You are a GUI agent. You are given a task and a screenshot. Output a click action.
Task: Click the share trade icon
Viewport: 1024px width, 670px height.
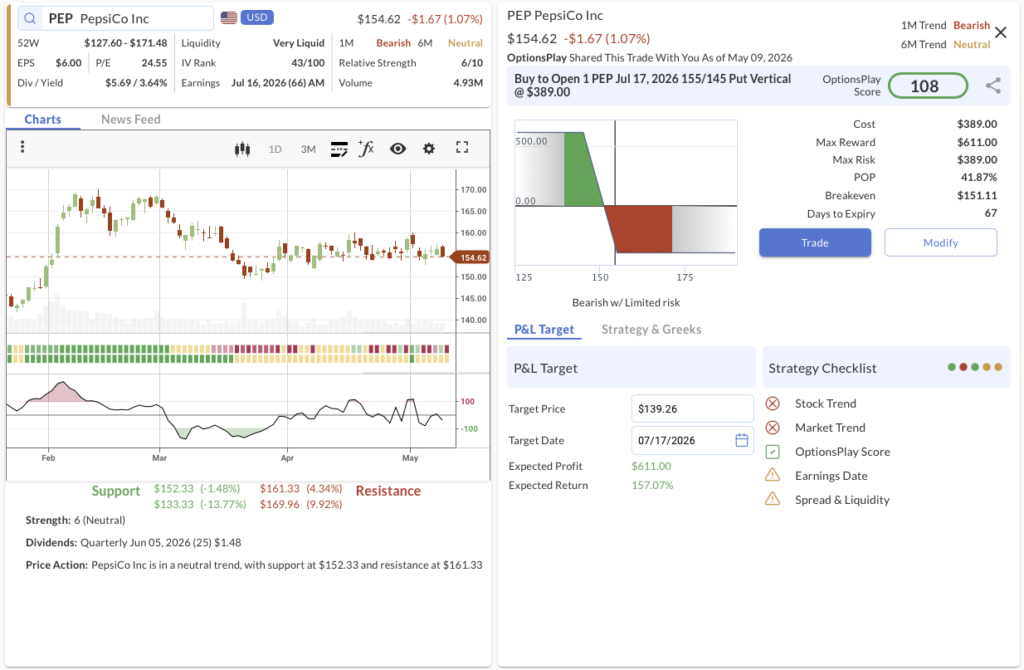993,86
